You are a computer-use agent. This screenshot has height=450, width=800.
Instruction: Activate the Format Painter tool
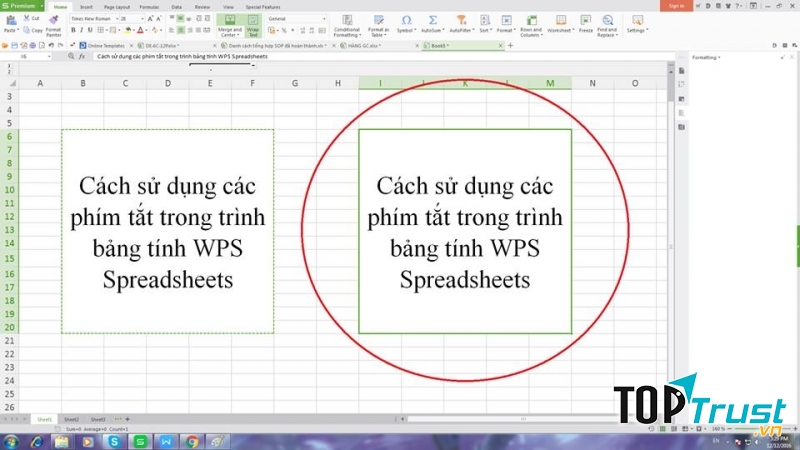pyautogui.click(x=54, y=26)
